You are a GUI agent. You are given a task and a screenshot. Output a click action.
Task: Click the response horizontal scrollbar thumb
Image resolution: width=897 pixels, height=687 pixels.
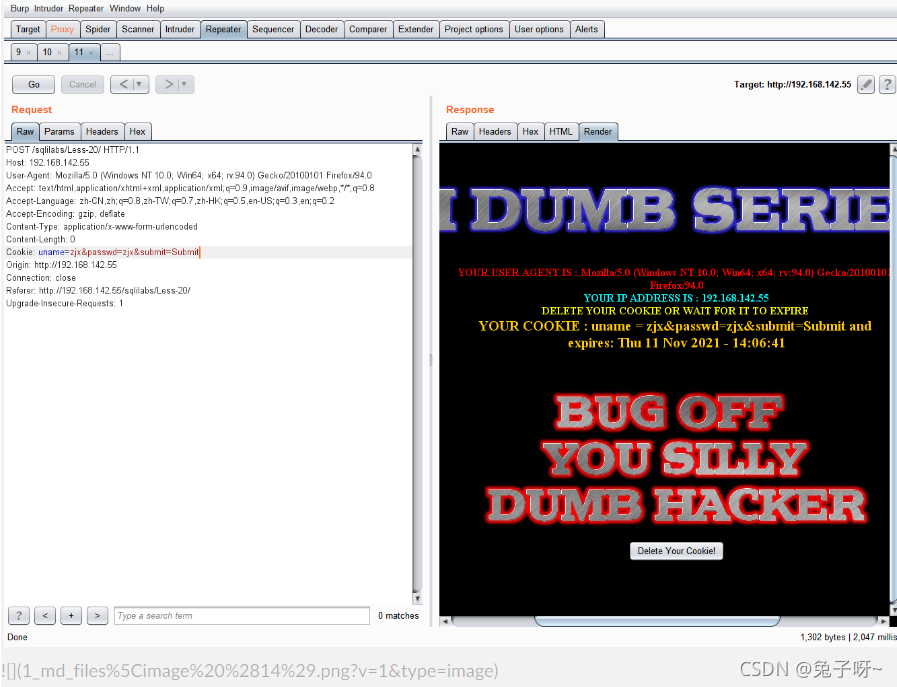(657, 621)
